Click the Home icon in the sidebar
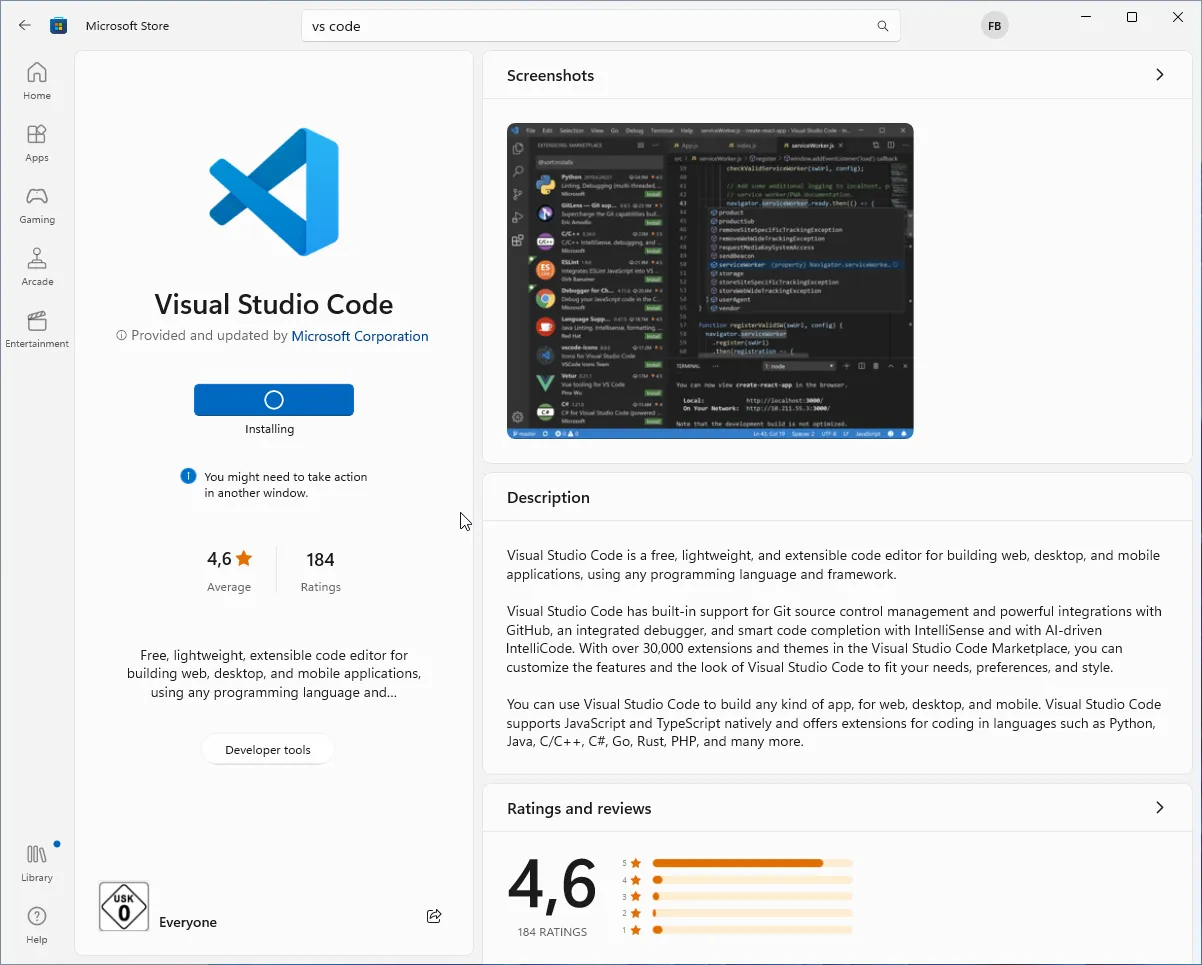This screenshot has height=965, width=1202. pos(37,80)
